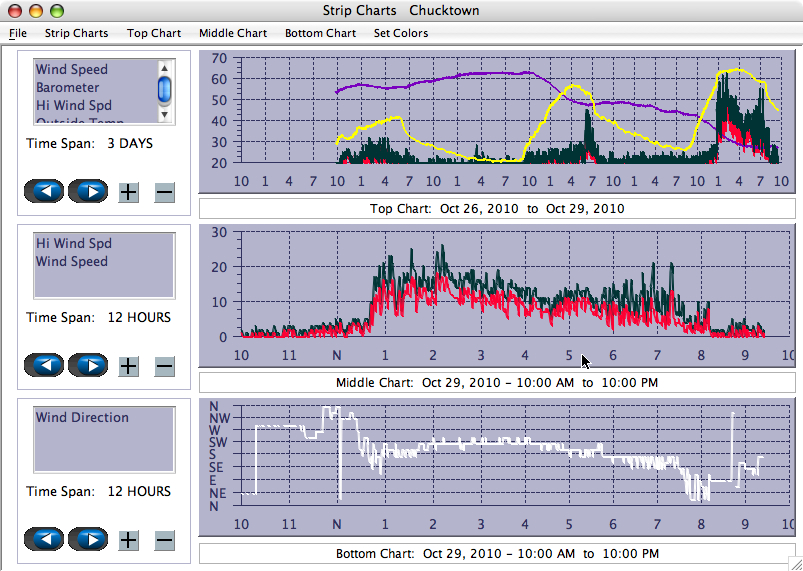Open the Set Colors menu
The image size is (803, 571).
(x=400, y=33)
